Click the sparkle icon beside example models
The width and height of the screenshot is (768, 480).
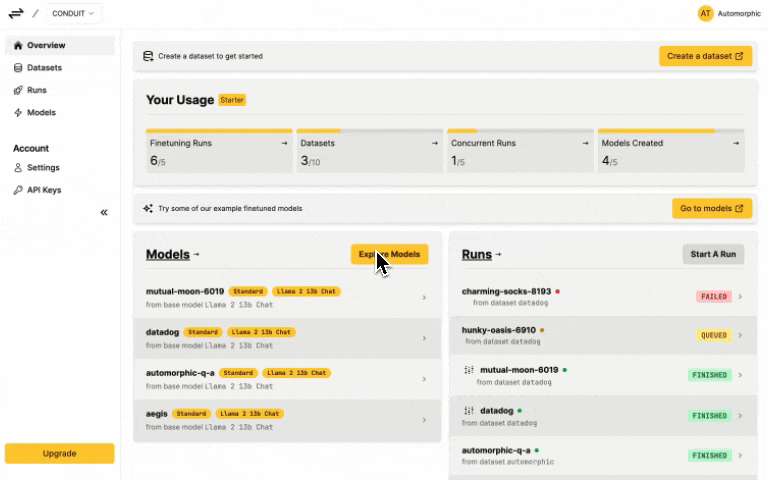[x=148, y=209]
